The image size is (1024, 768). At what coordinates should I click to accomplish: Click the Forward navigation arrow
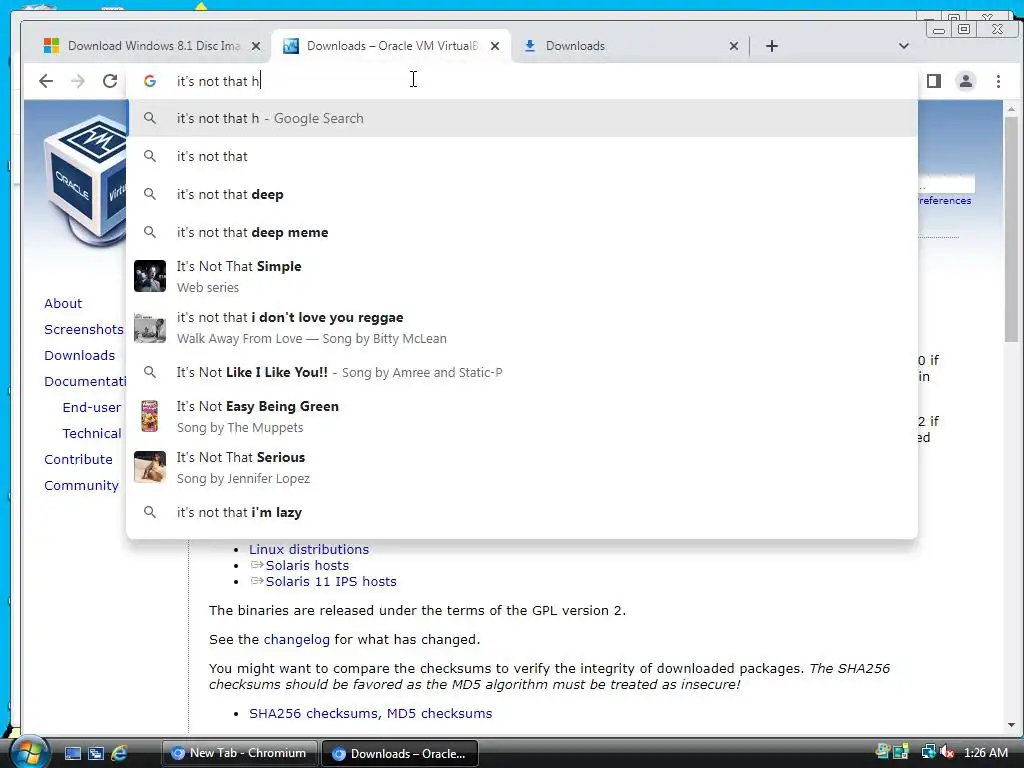pos(78,81)
